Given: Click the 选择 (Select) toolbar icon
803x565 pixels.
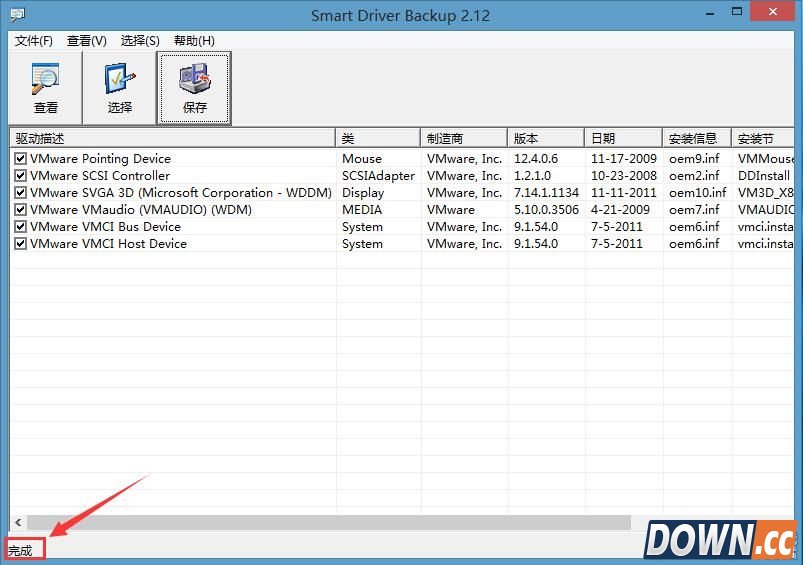Looking at the screenshot, I should coord(120,88).
